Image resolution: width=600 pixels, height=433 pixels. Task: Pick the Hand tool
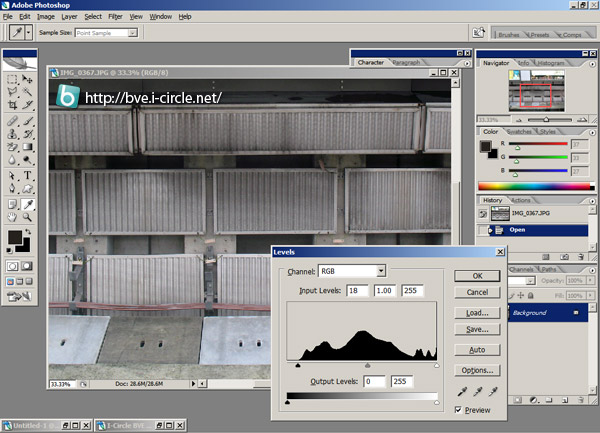click(12, 216)
